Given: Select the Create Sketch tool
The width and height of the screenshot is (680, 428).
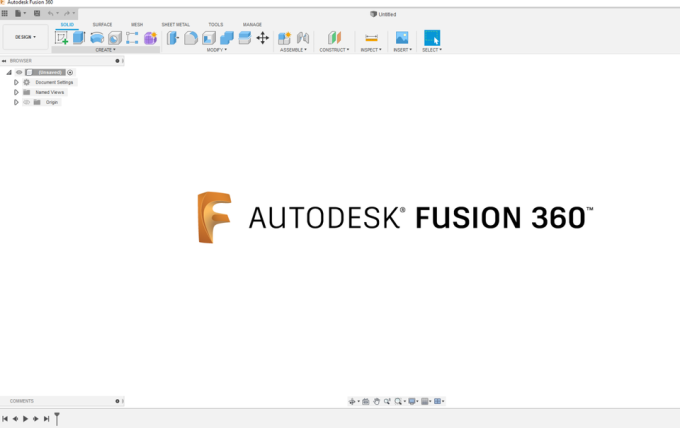Looking at the screenshot, I should click(x=61, y=38).
